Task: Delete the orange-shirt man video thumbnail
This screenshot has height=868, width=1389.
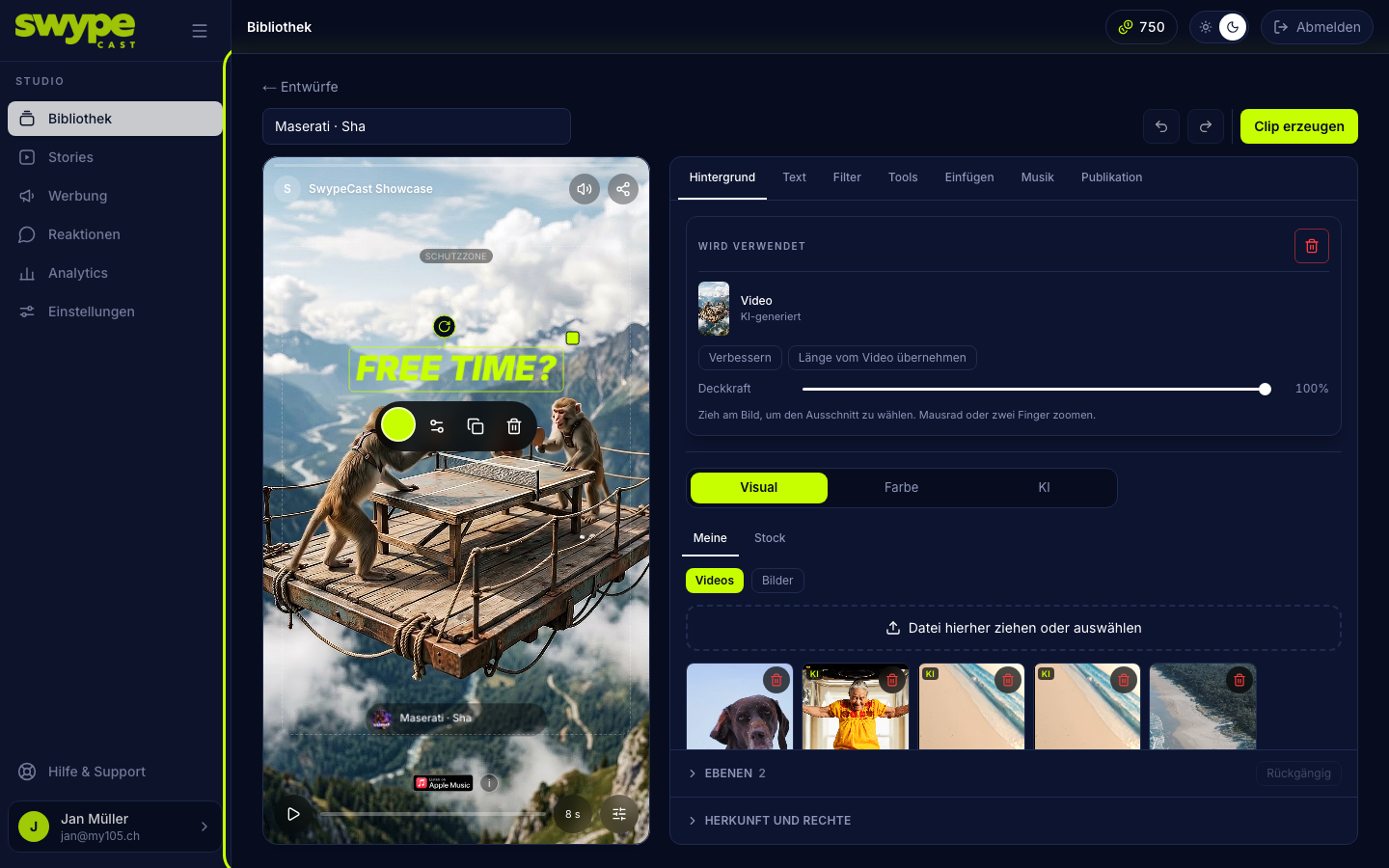Action: [892, 680]
